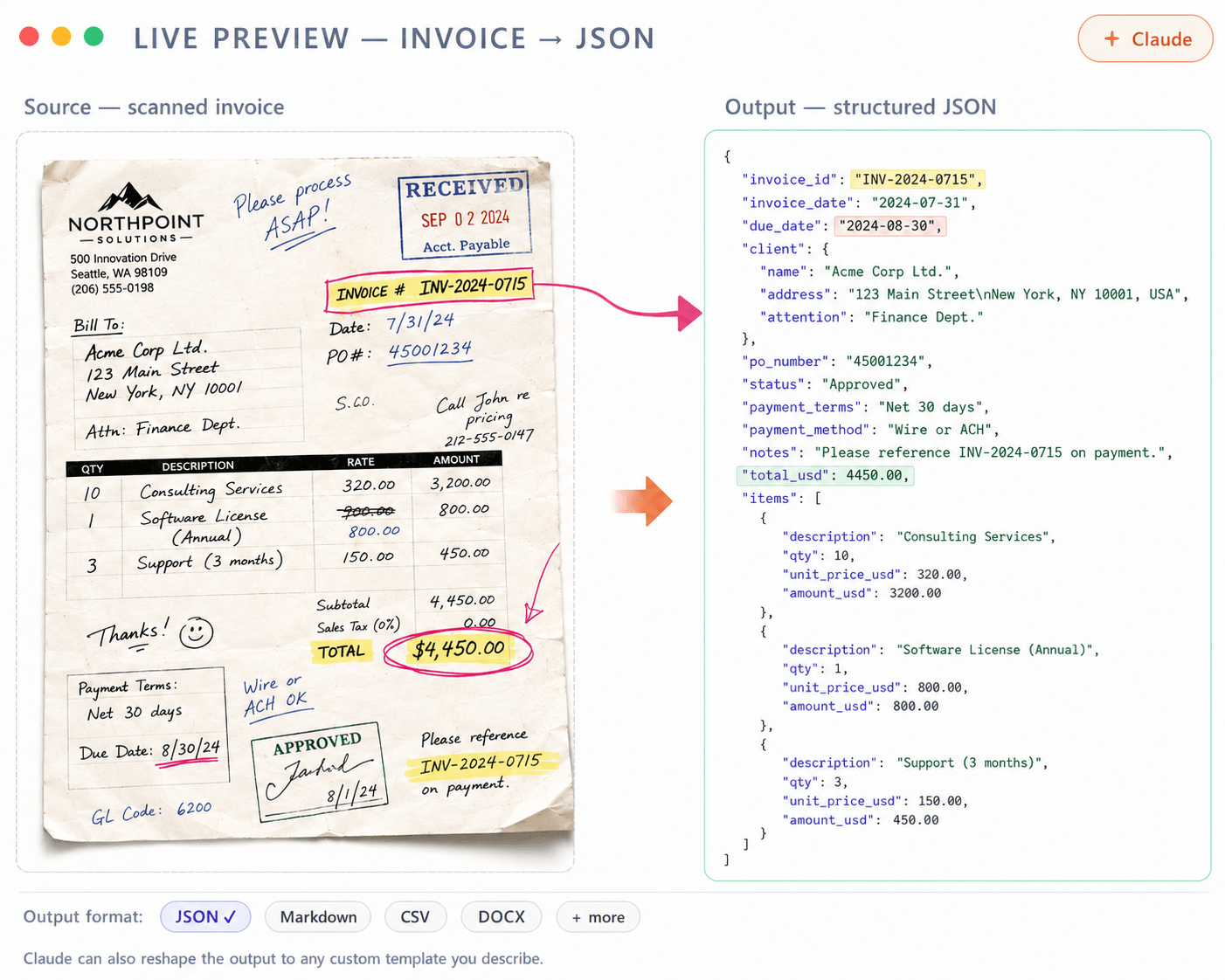Click the yellow minimize window dot

(61, 37)
